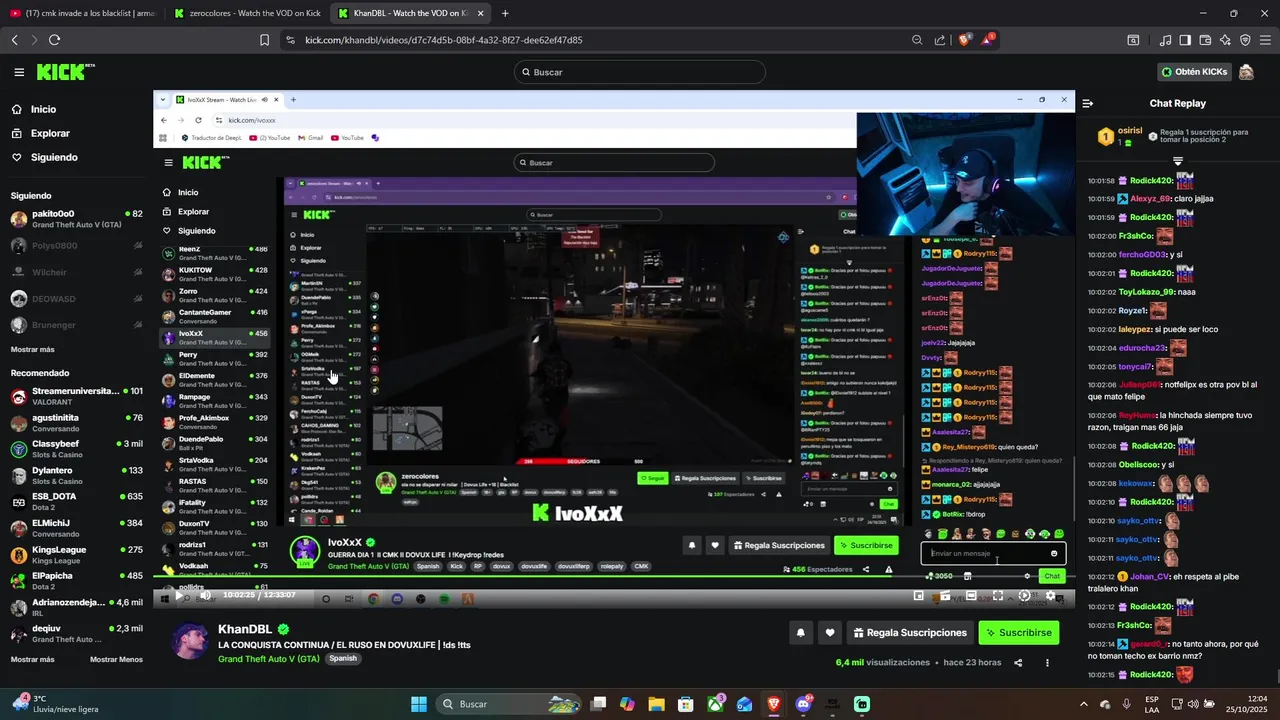1280x720 pixels.
Task: Open video player settings gear
Action: point(1050,595)
